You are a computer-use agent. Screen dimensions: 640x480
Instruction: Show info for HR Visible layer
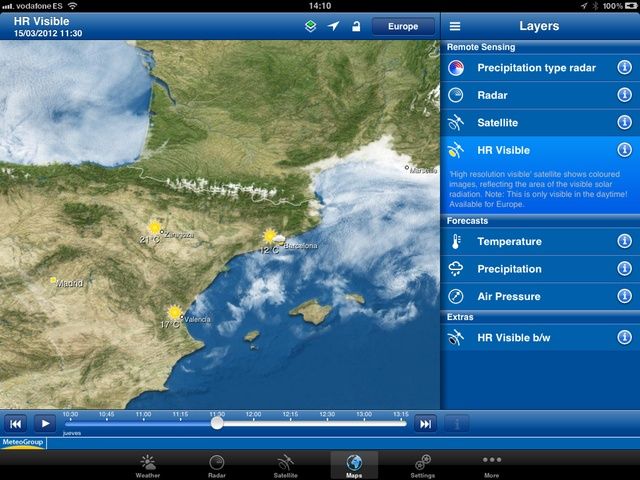[625, 150]
